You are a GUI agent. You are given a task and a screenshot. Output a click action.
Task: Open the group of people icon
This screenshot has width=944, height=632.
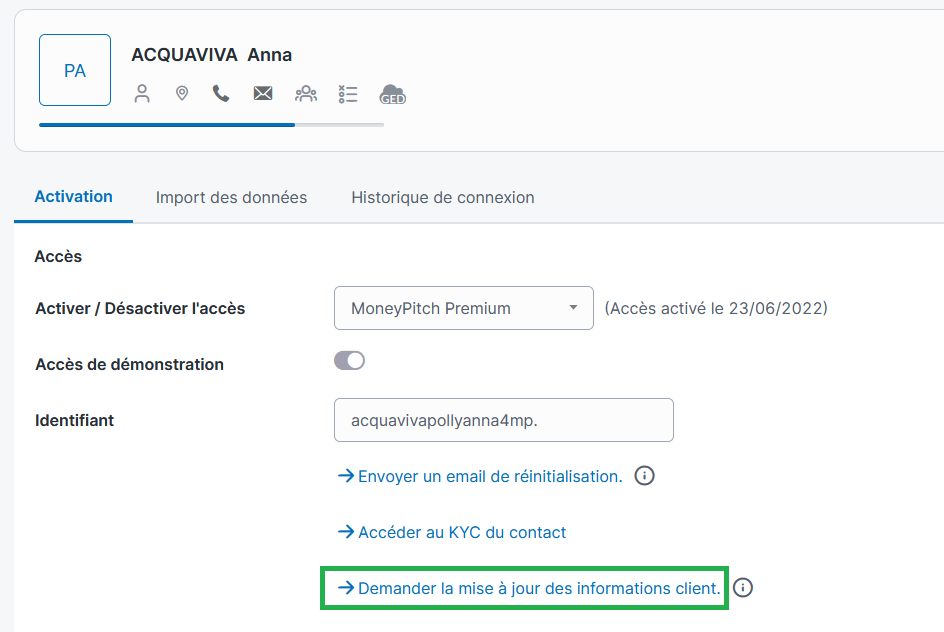[305, 94]
